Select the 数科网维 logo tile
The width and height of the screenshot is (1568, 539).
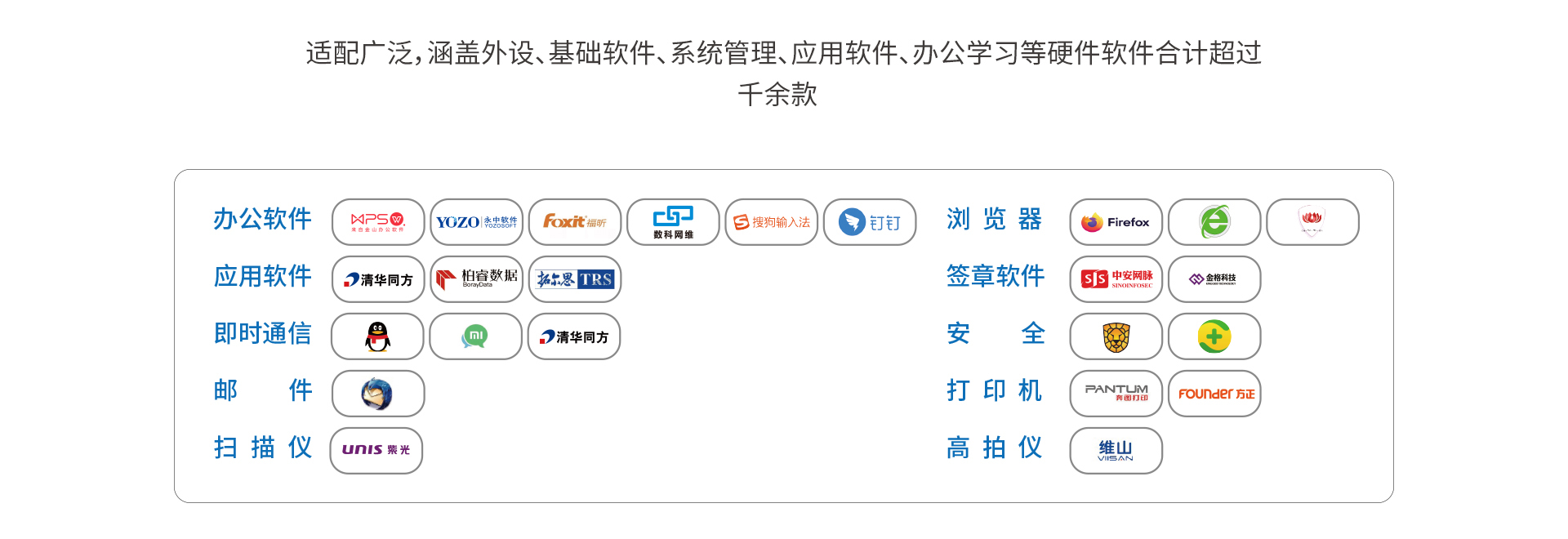[673, 222]
